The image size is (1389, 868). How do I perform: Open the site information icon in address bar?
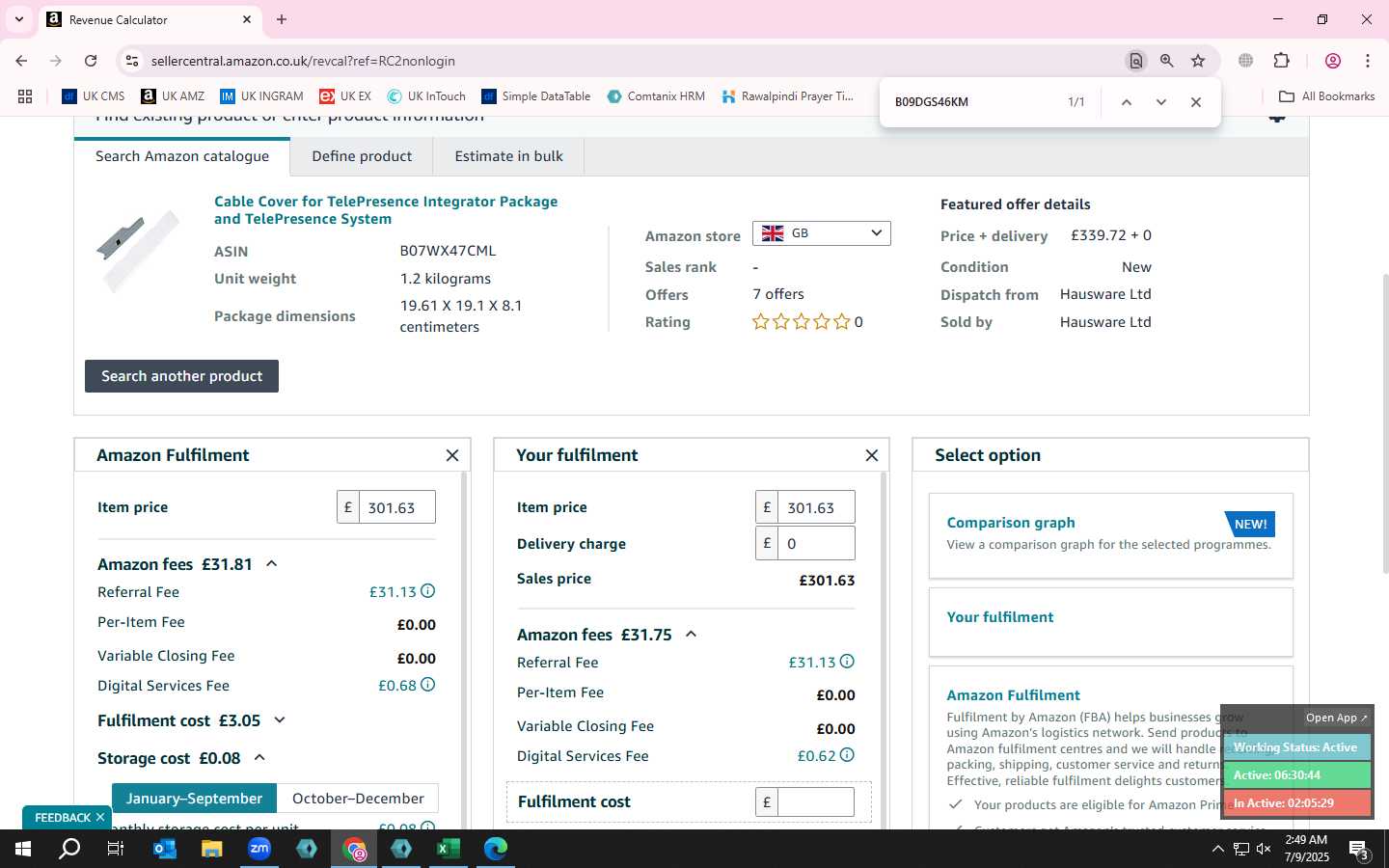point(132,61)
